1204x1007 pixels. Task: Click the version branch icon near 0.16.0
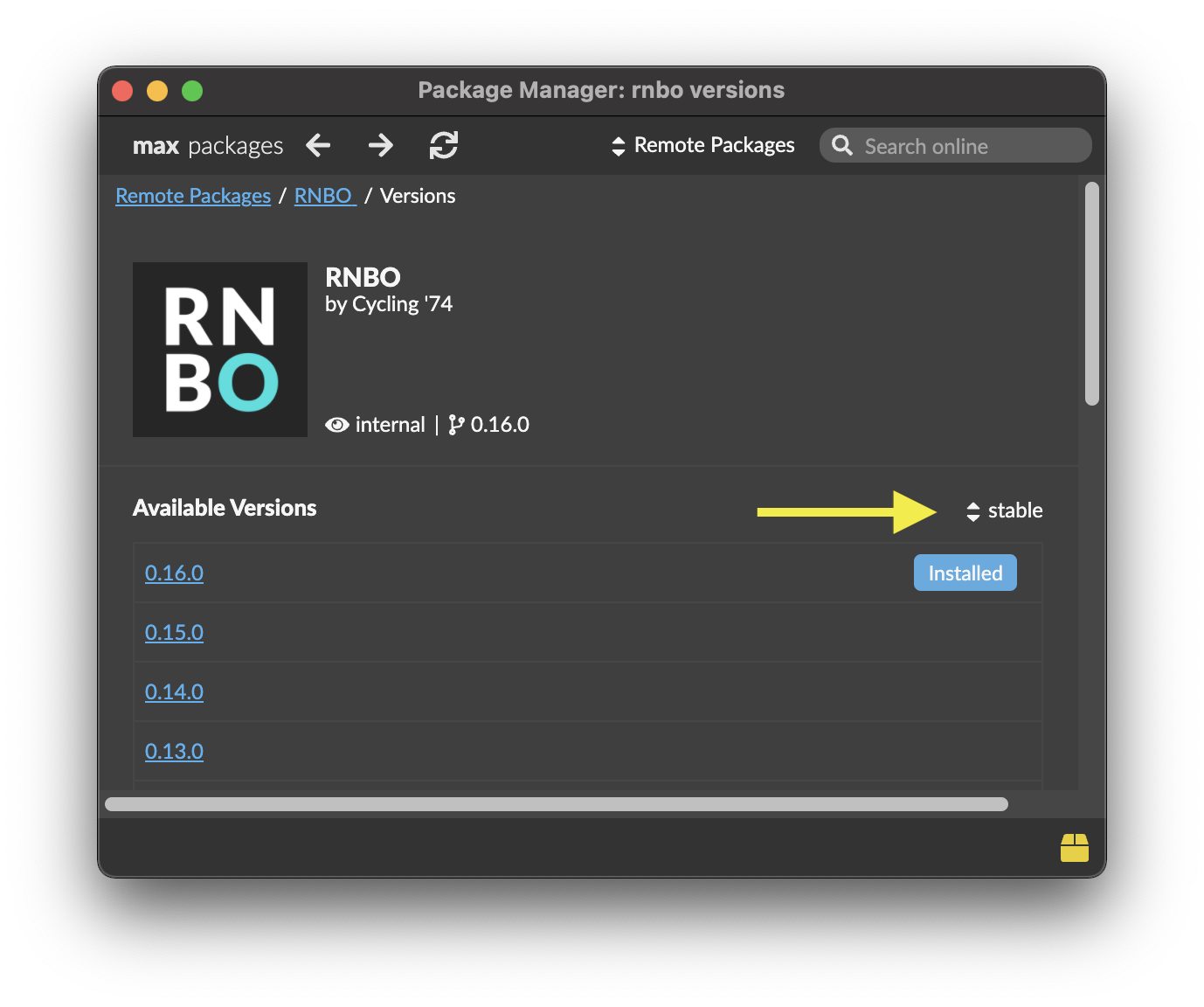[455, 425]
